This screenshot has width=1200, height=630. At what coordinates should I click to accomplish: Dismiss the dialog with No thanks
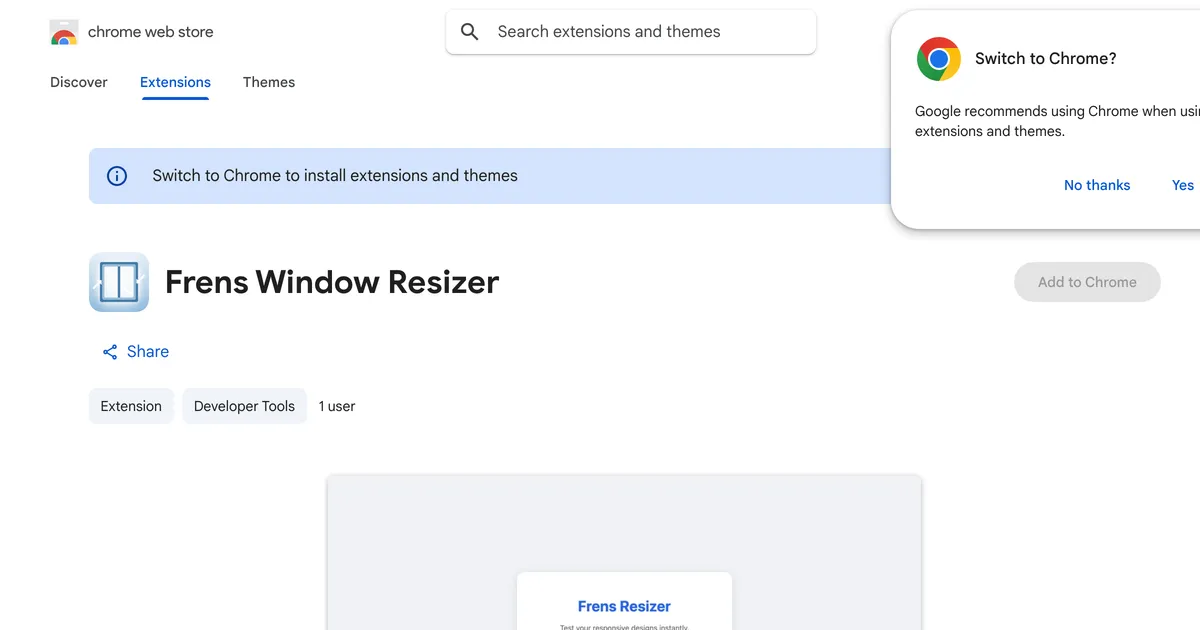[x=1096, y=185]
